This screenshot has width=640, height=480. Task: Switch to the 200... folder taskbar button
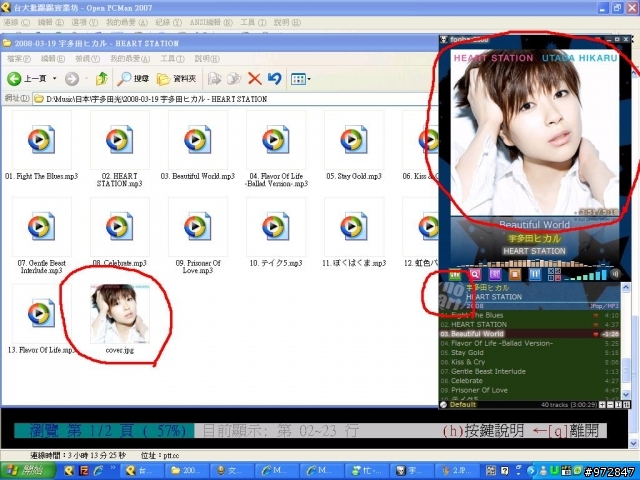186,471
